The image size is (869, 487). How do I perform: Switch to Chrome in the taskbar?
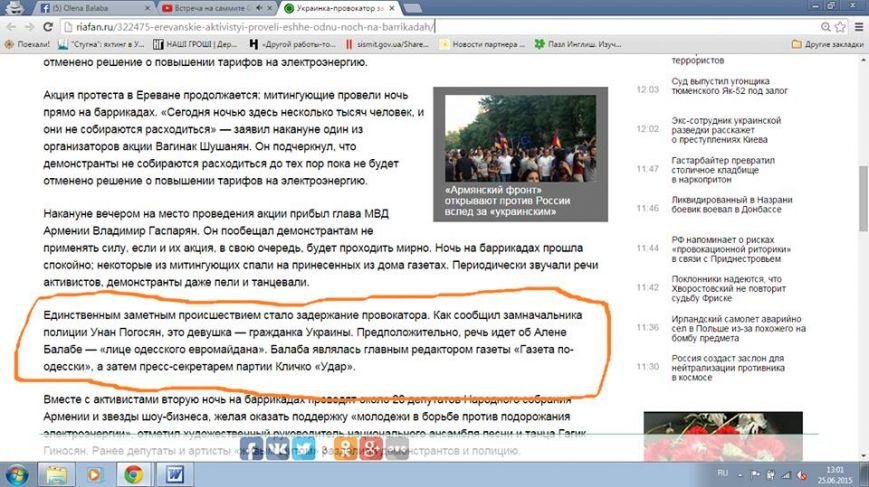click(133, 475)
